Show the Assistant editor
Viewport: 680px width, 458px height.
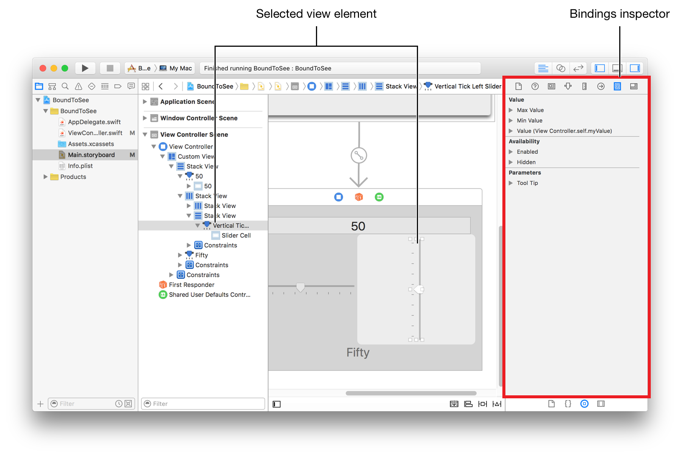560,68
